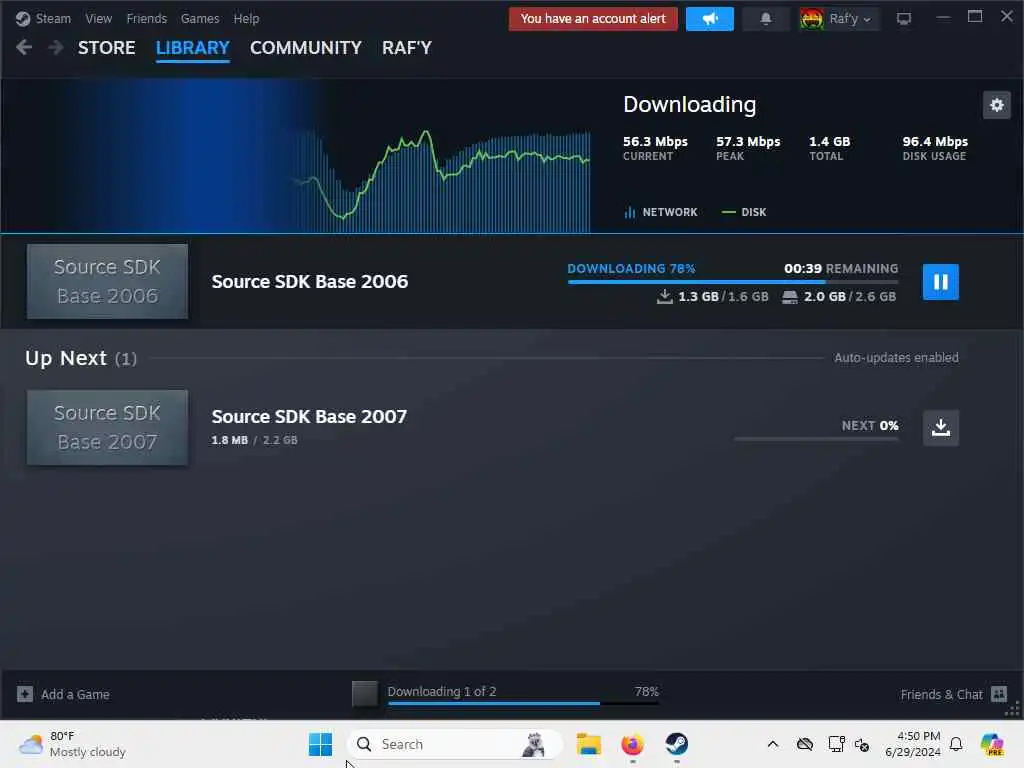Screen dimensions: 1024x768
Task: Open the Copilot icon in the taskbar
Action: pyautogui.click(x=991, y=744)
